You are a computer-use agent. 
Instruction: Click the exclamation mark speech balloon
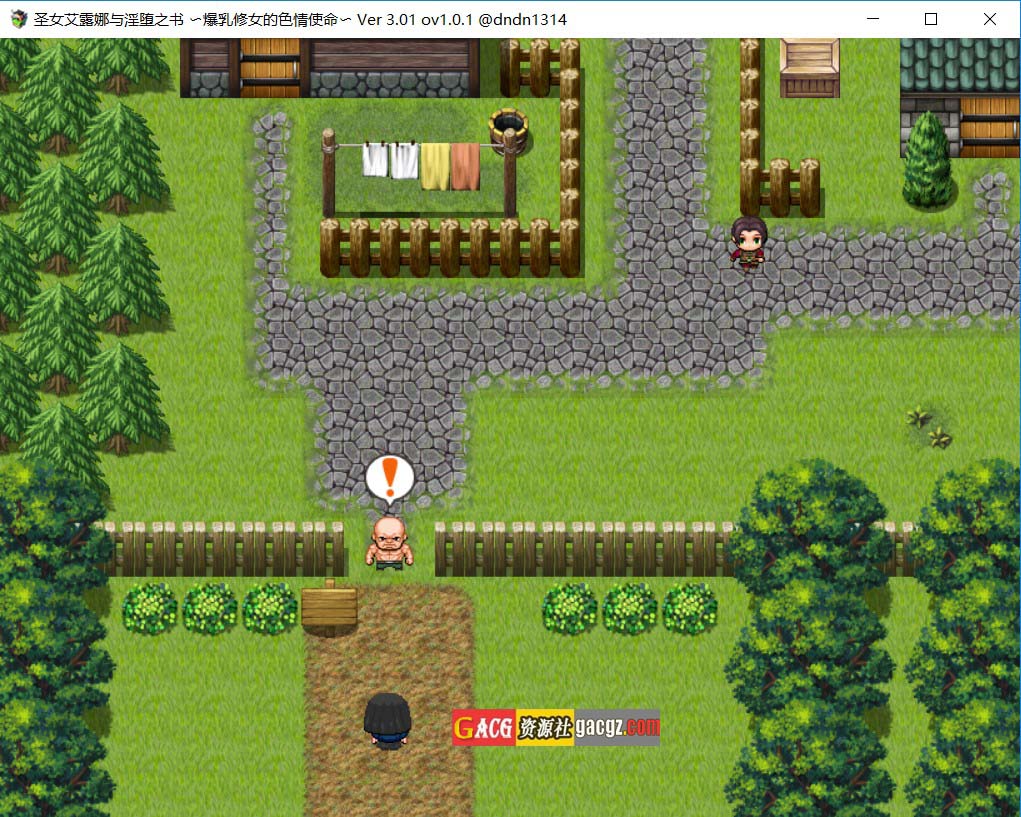click(x=389, y=479)
